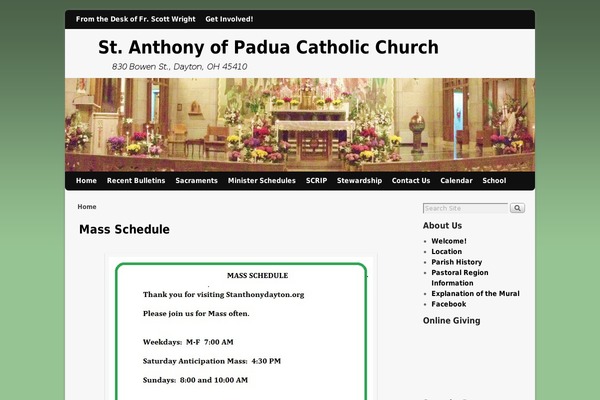This screenshot has height=400, width=600.
Task: Go to Home in the navigation bar
Action: click(86, 181)
